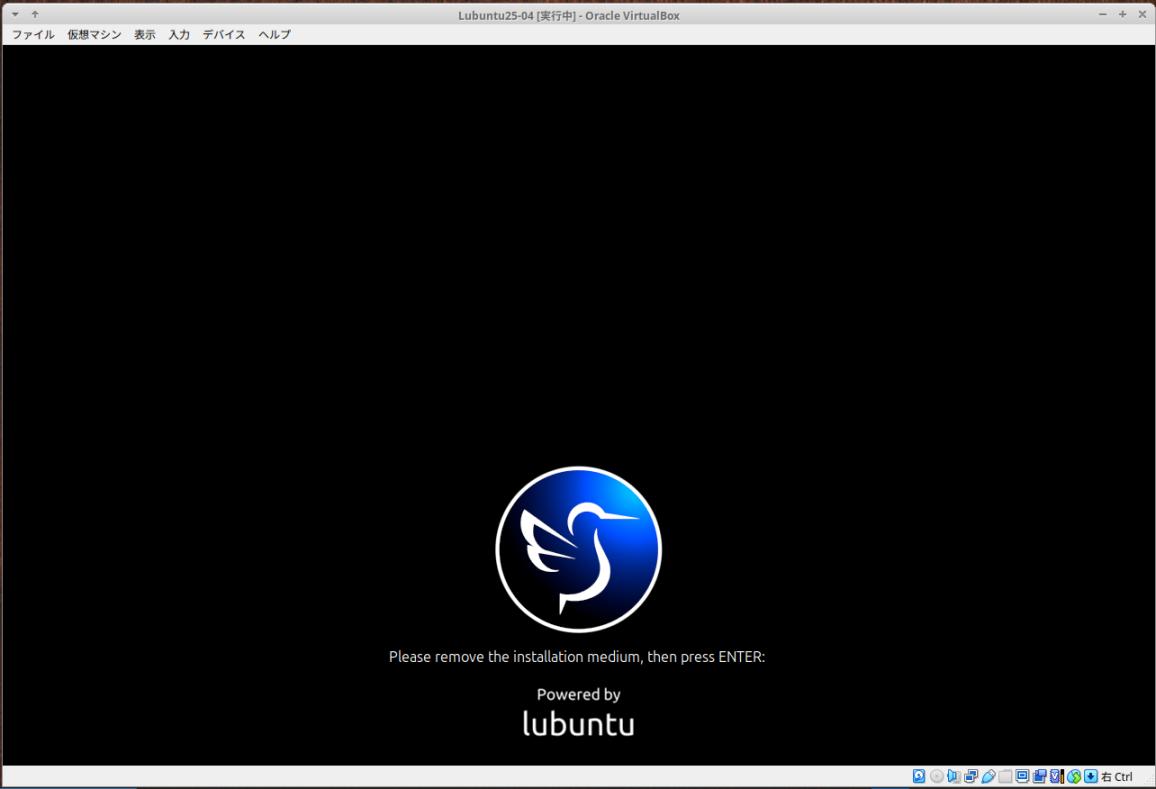Image resolution: width=1156 pixels, height=789 pixels.
Task: Open the ヘルプ menu
Action: pyautogui.click(x=274, y=35)
